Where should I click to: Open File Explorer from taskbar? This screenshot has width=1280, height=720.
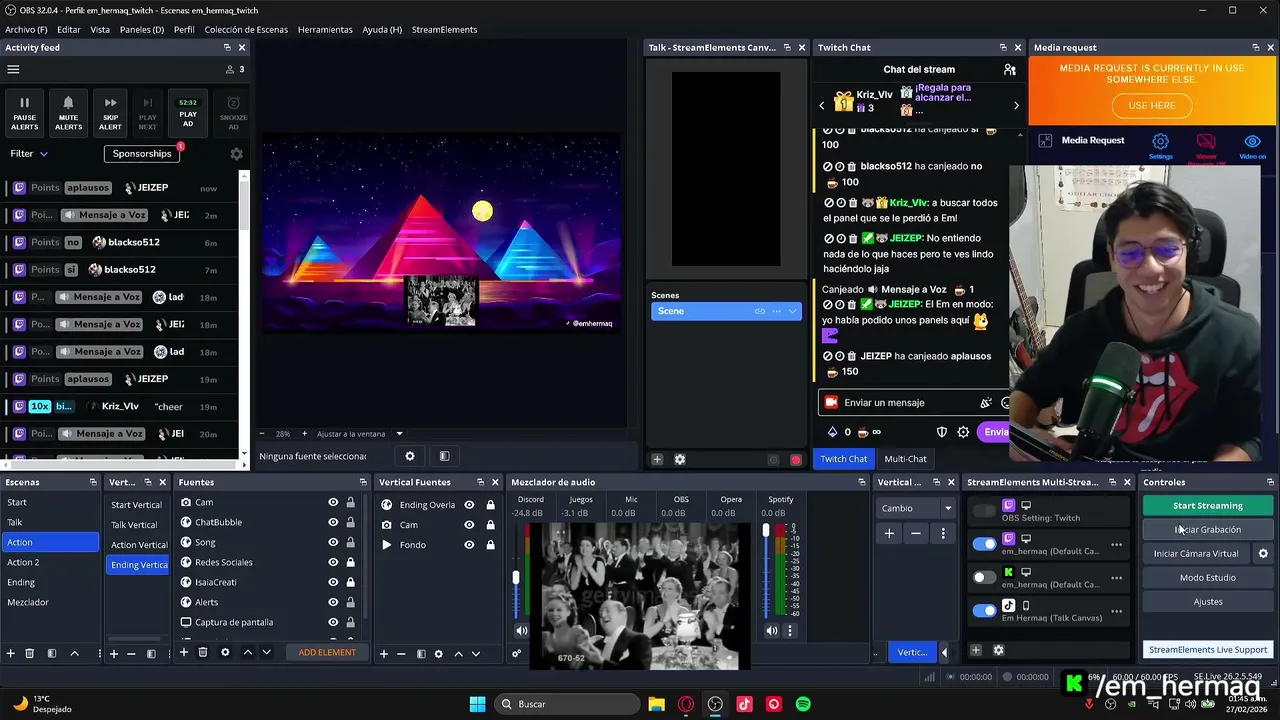656,704
